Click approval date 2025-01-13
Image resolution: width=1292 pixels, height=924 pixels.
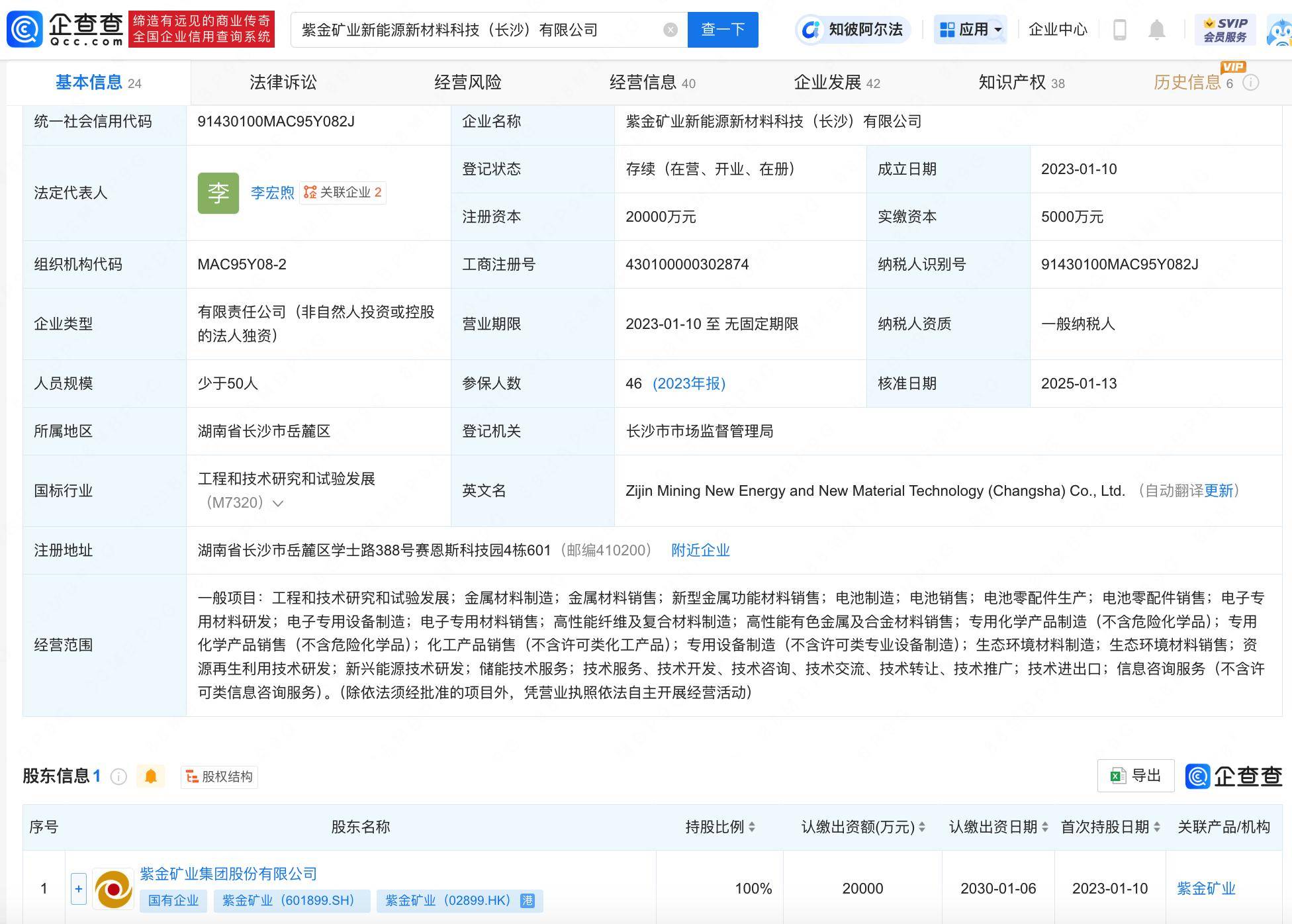click(1079, 383)
